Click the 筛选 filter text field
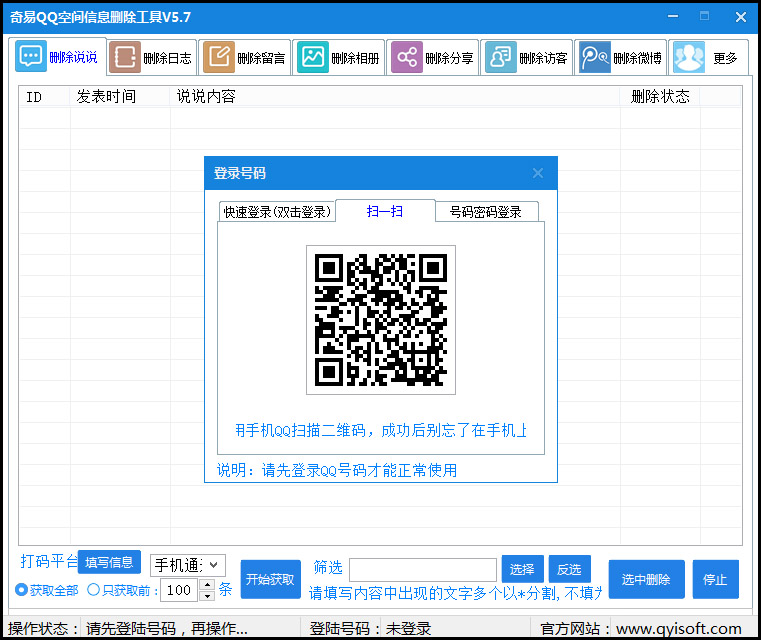This screenshot has height=640, width=761. click(x=422, y=569)
